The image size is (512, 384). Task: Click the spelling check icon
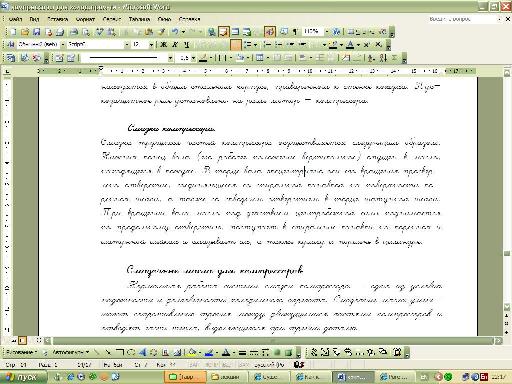99,32
